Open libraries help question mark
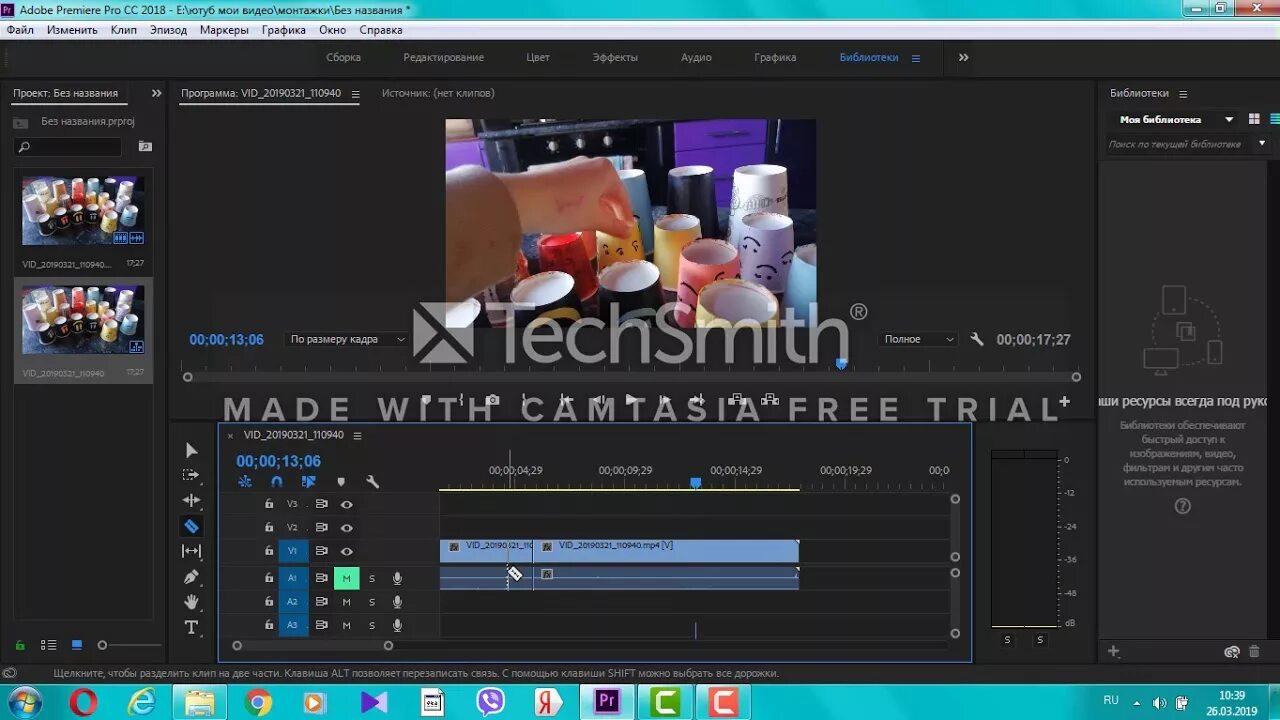 click(x=1183, y=506)
